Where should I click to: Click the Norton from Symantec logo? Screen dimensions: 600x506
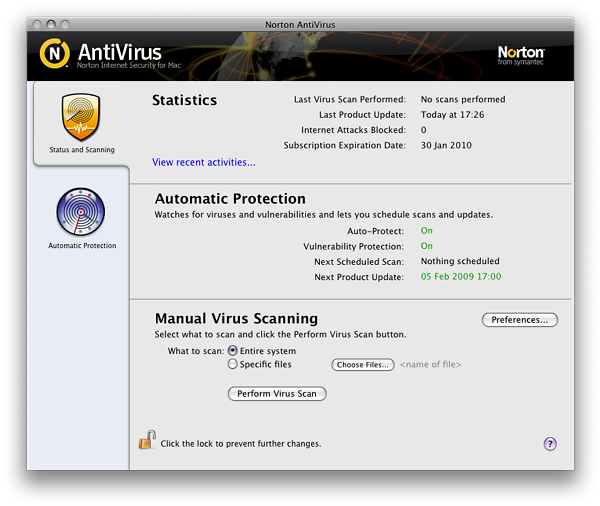tap(521, 54)
